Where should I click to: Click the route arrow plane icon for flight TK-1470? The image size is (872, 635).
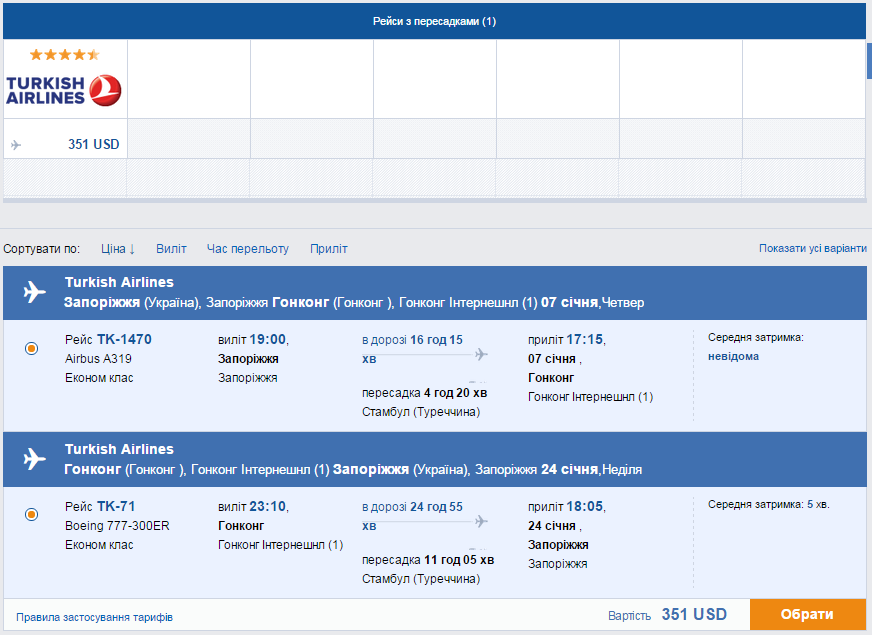[481, 354]
